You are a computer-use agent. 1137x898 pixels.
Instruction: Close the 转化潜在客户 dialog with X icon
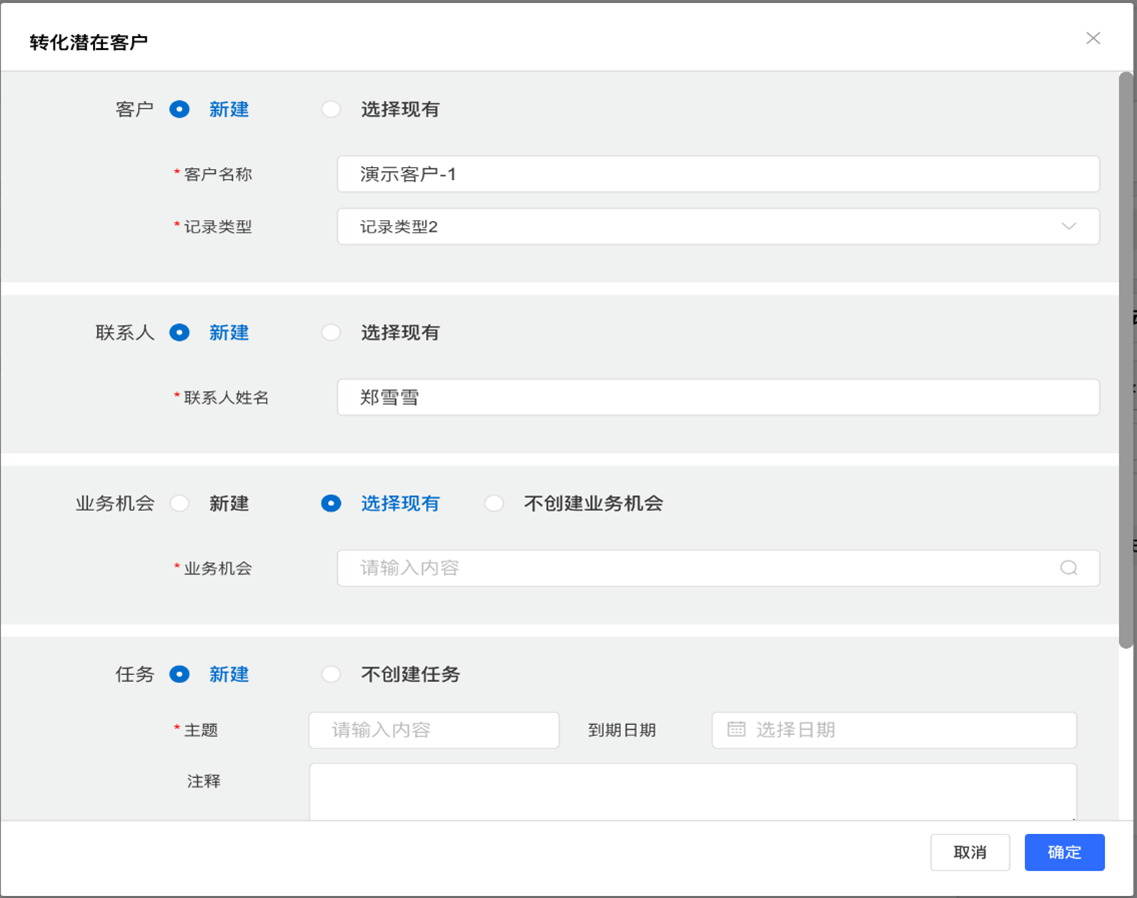click(1093, 38)
